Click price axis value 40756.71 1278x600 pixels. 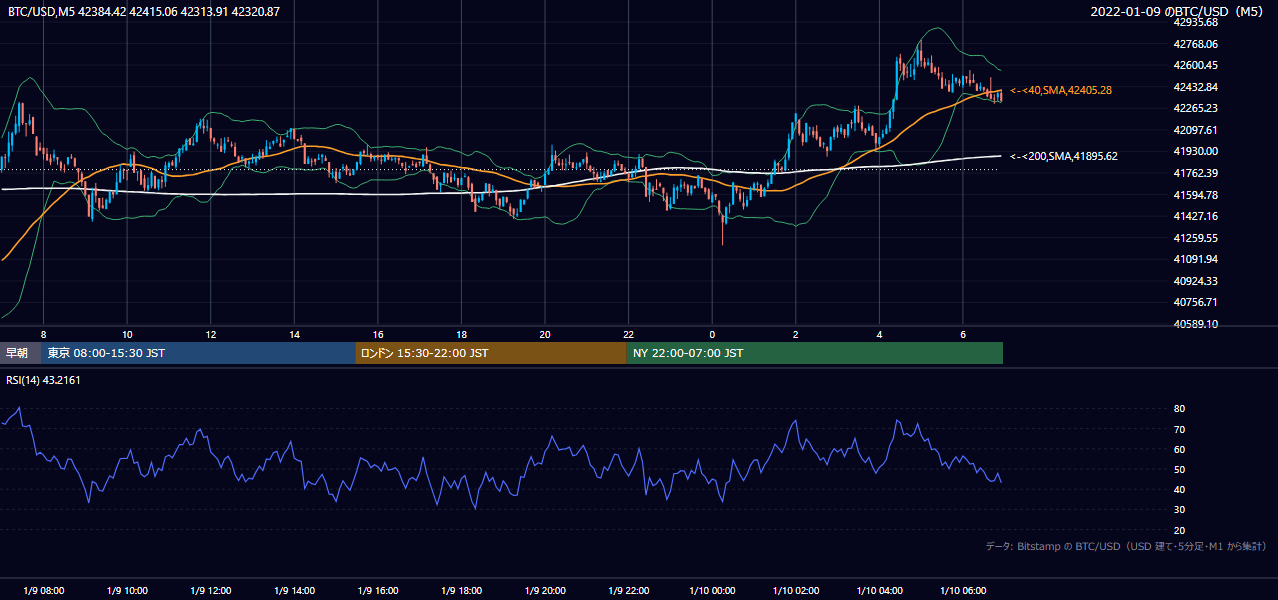1195,302
